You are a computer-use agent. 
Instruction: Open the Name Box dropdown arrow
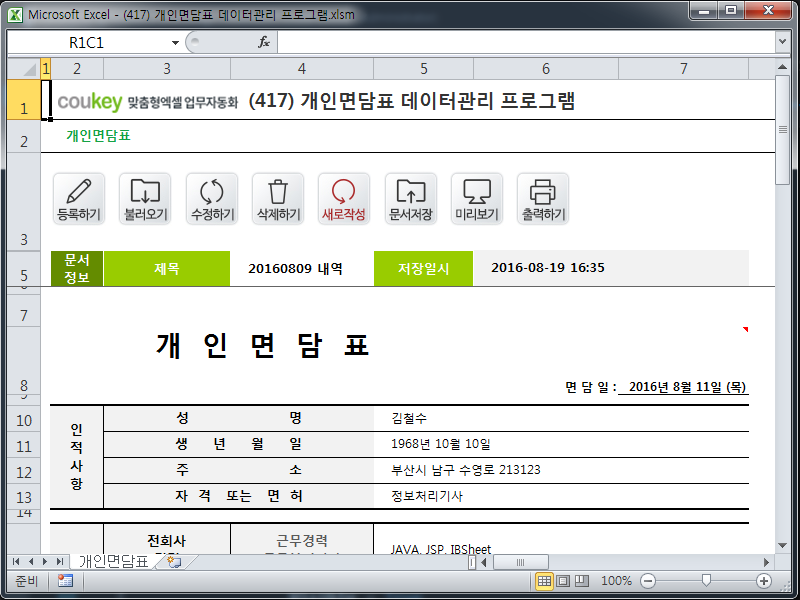[175, 42]
